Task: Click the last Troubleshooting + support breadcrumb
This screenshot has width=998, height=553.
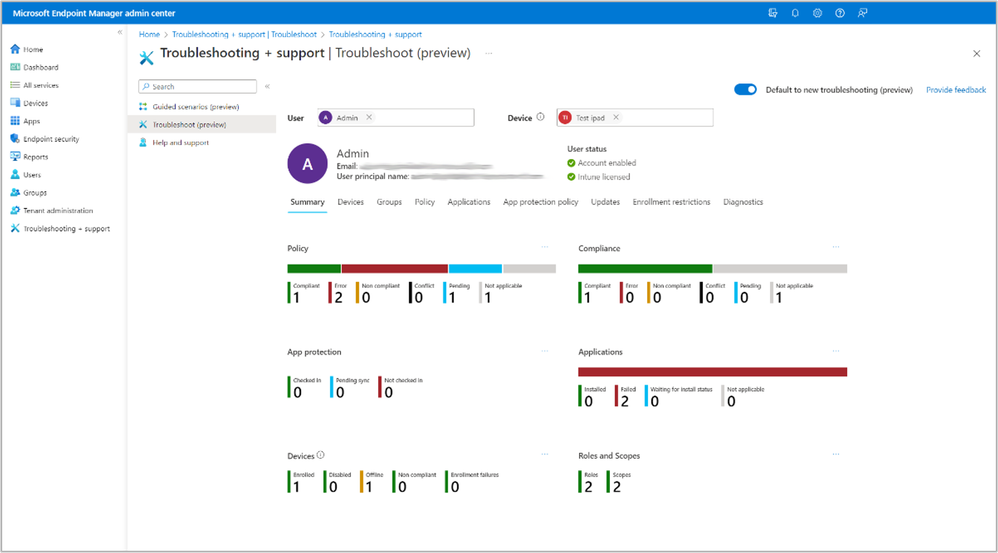Action: pyautogui.click(x=375, y=34)
